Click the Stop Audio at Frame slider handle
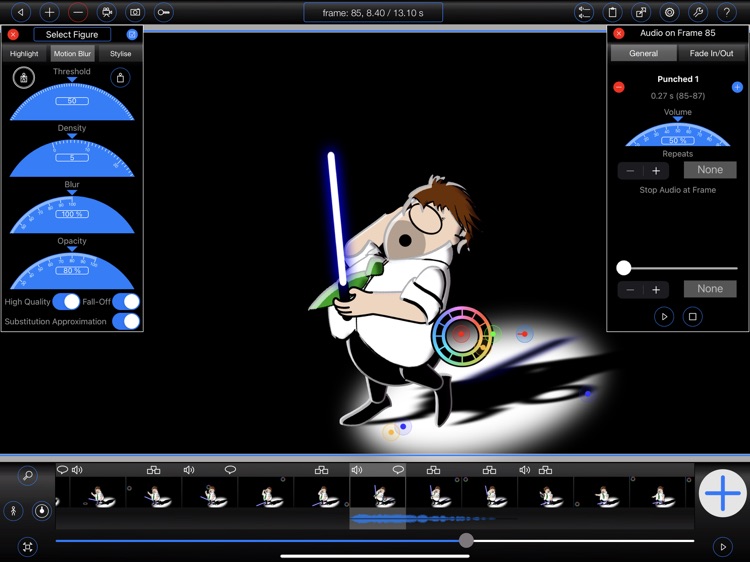The height and width of the screenshot is (562, 750). point(624,268)
